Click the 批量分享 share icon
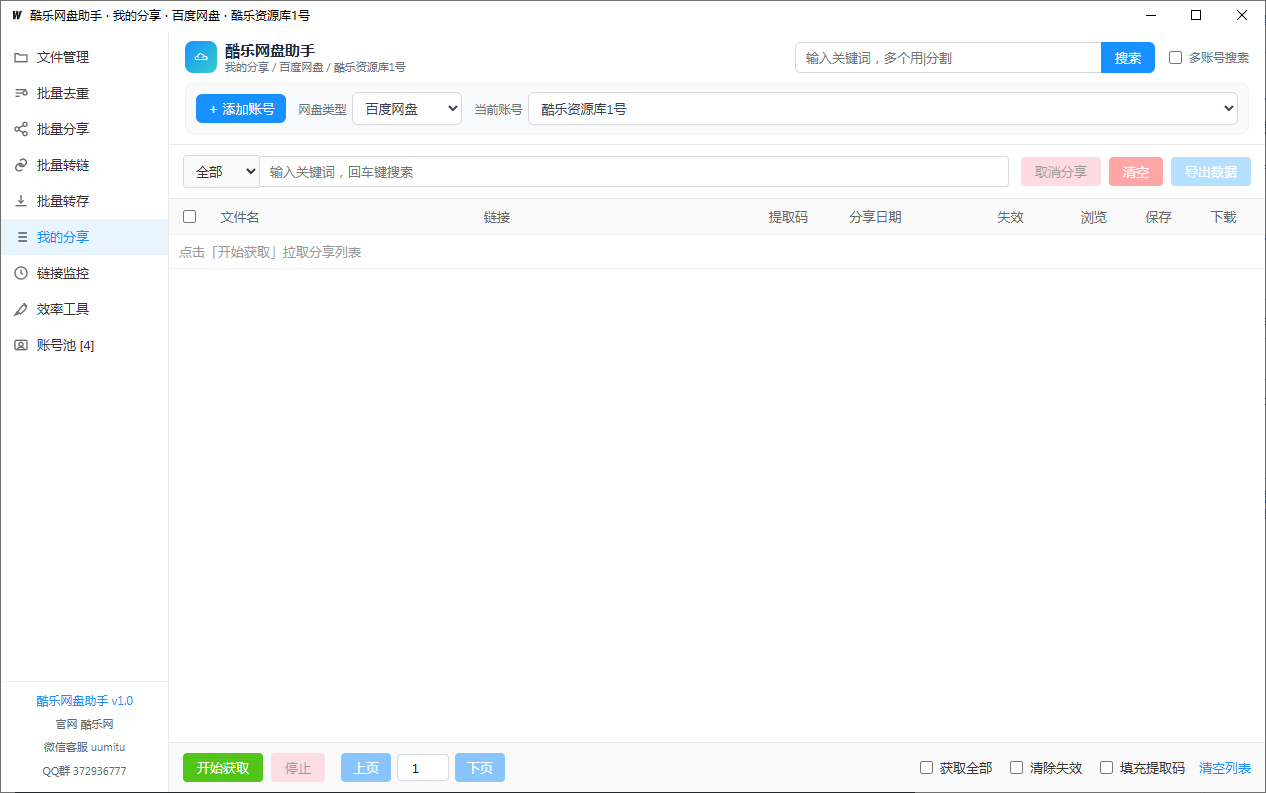Image resolution: width=1266 pixels, height=793 pixels. (x=21, y=130)
